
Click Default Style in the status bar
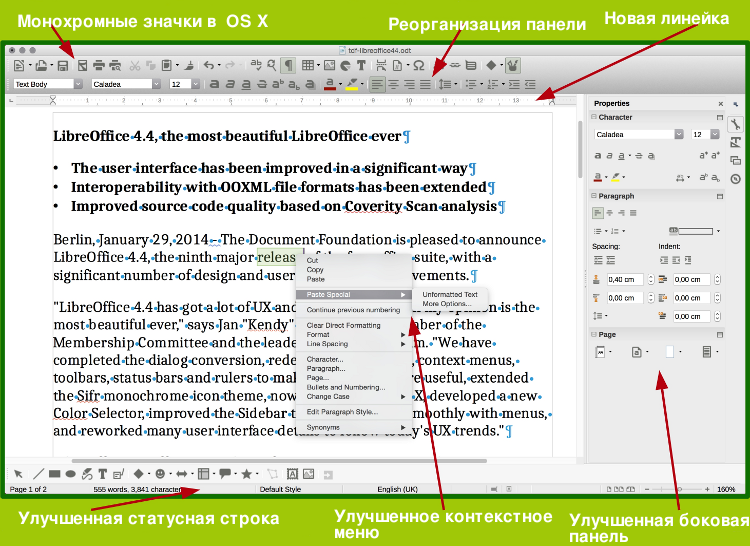click(x=280, y=489)
